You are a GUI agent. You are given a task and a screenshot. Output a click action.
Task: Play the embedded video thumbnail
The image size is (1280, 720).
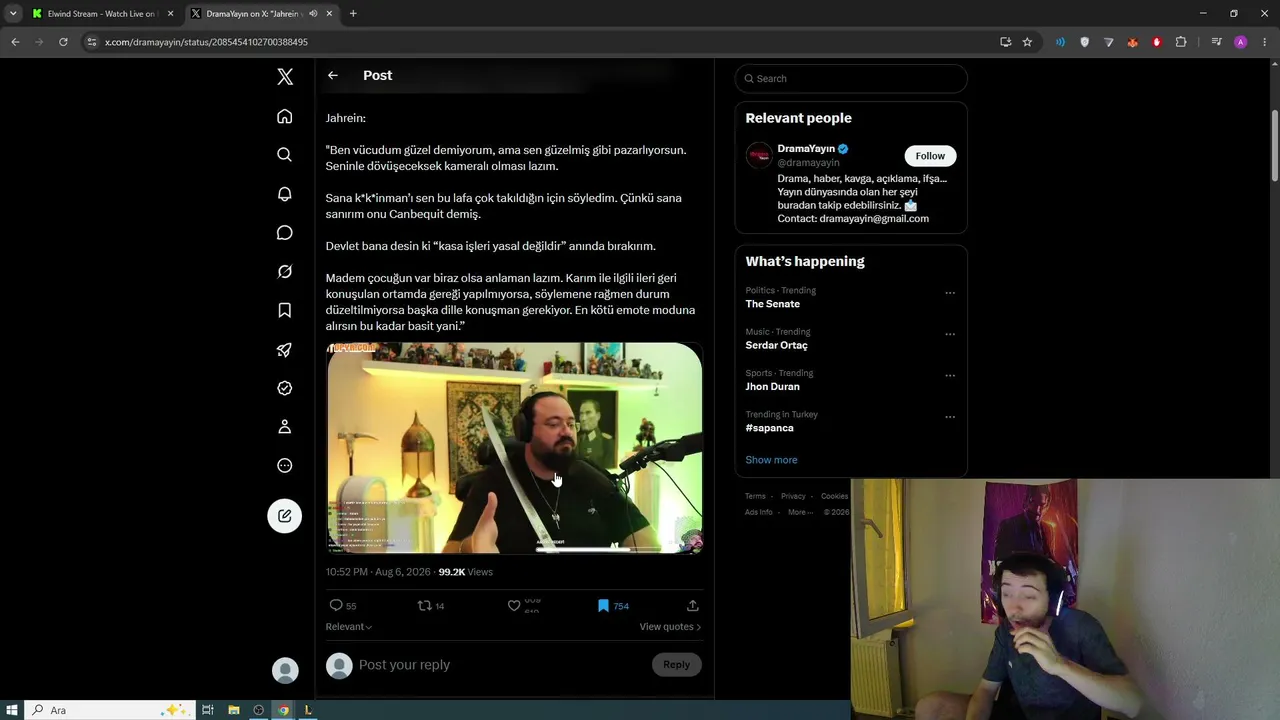(x=514, y=448)
